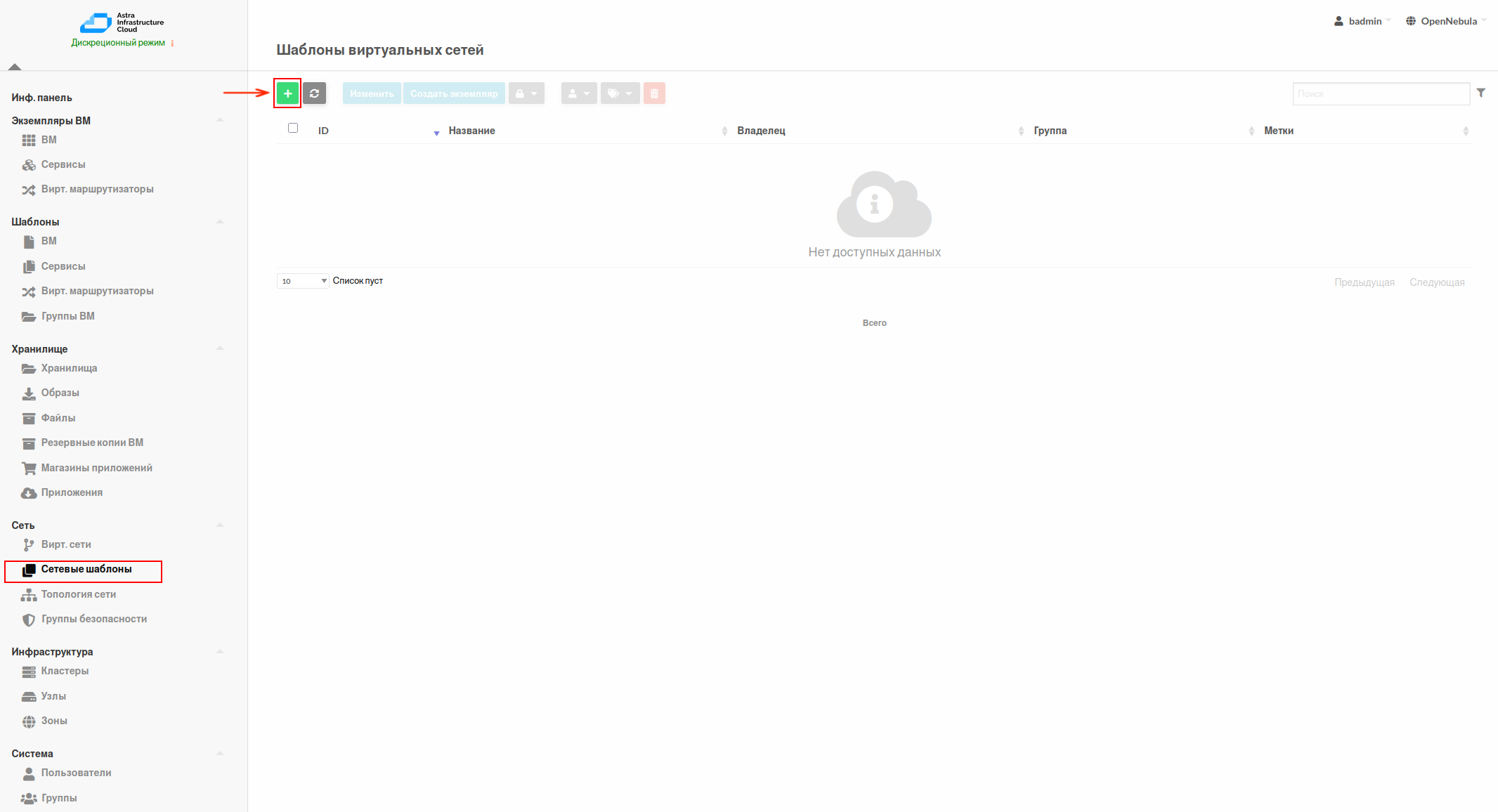Click the red trash delete button
Screen dimensions: 1498x812
coord(654,93)
